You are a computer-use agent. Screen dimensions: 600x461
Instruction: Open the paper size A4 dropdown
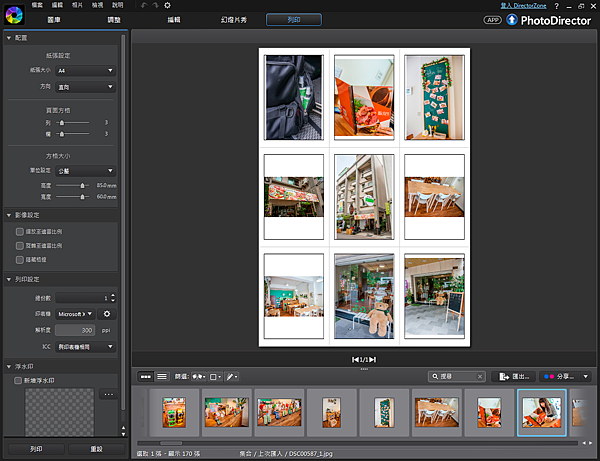[x=86, y=71]
